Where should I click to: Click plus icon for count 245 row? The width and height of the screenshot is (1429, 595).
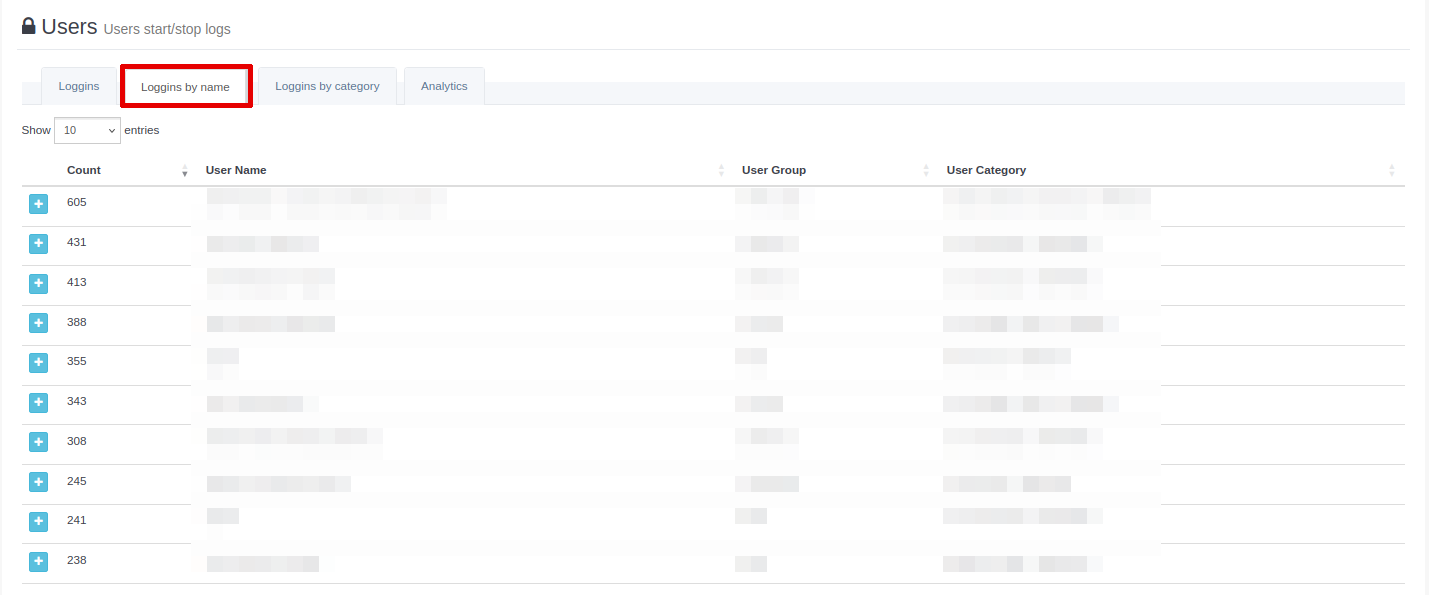point(38,482)
